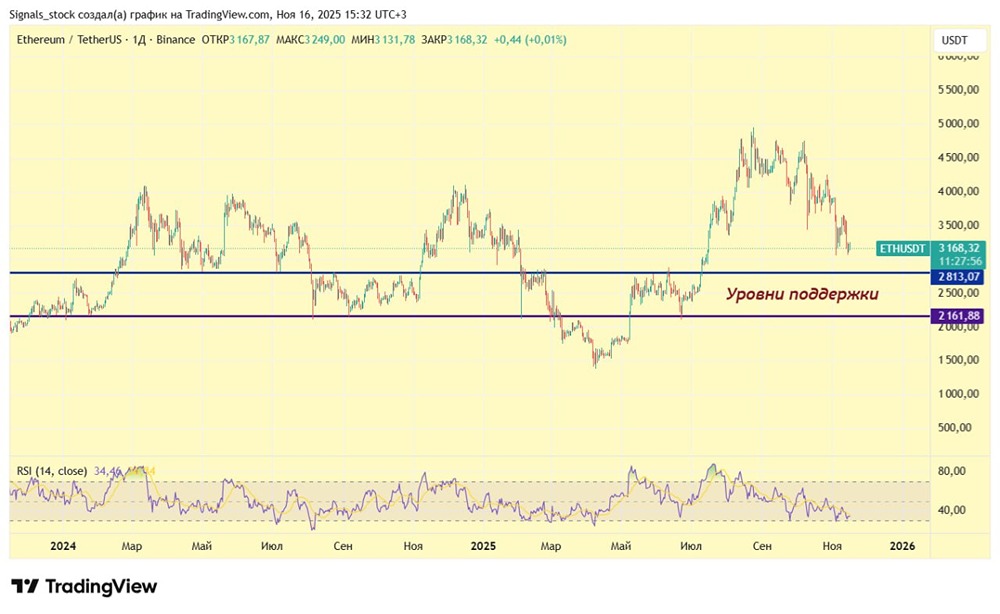
Task: Click the +0,44 (+0,01%) change value
Action: (x=530, y=40)
